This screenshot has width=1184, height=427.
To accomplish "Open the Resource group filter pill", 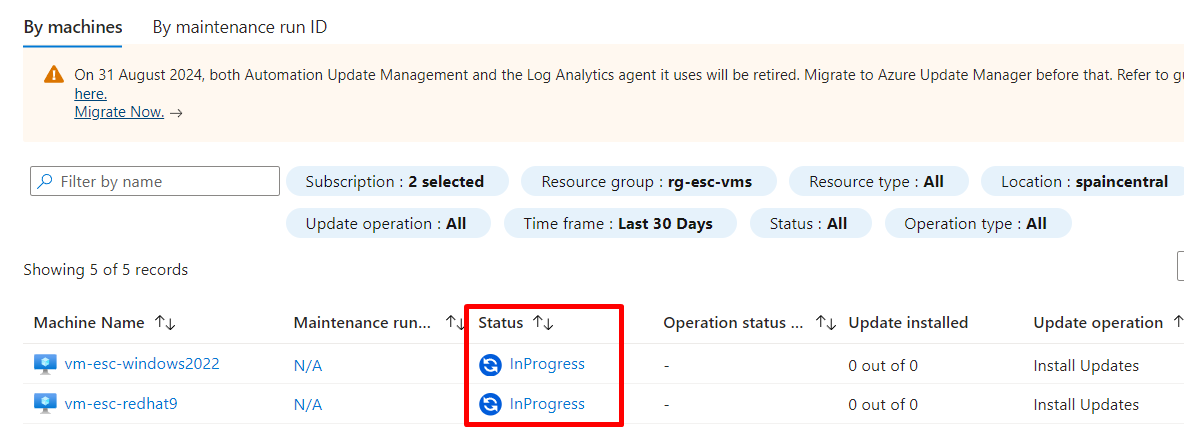I will (x=648, y=181).
